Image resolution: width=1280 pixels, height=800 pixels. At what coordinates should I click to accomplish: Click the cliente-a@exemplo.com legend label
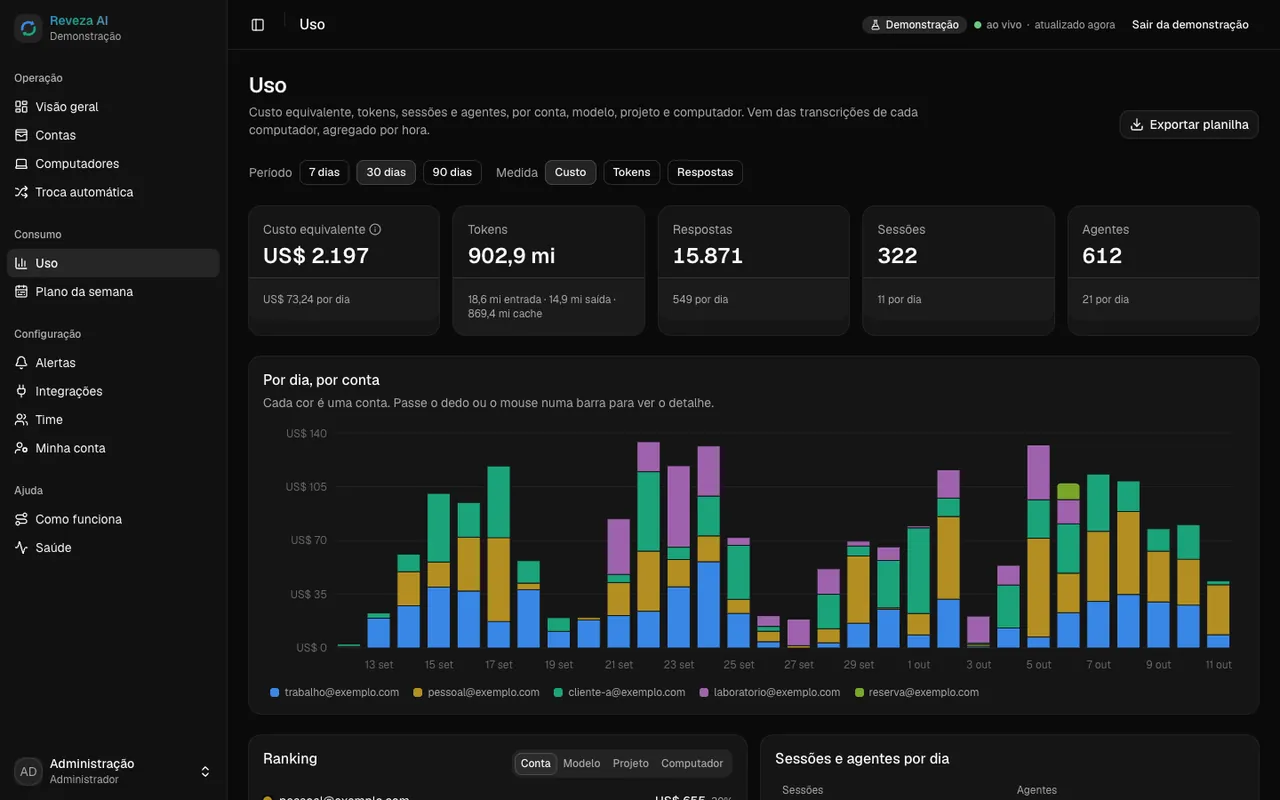[627, 692]
